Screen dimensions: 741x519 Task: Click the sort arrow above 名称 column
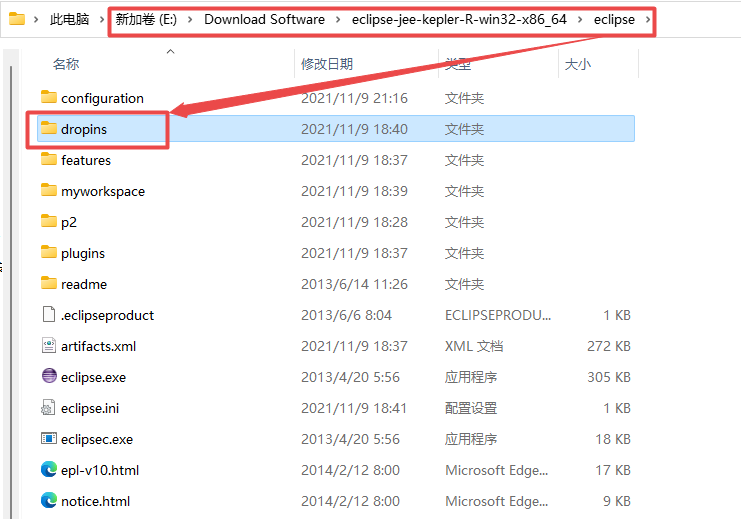pyautogui.click(x=171, y=51)
